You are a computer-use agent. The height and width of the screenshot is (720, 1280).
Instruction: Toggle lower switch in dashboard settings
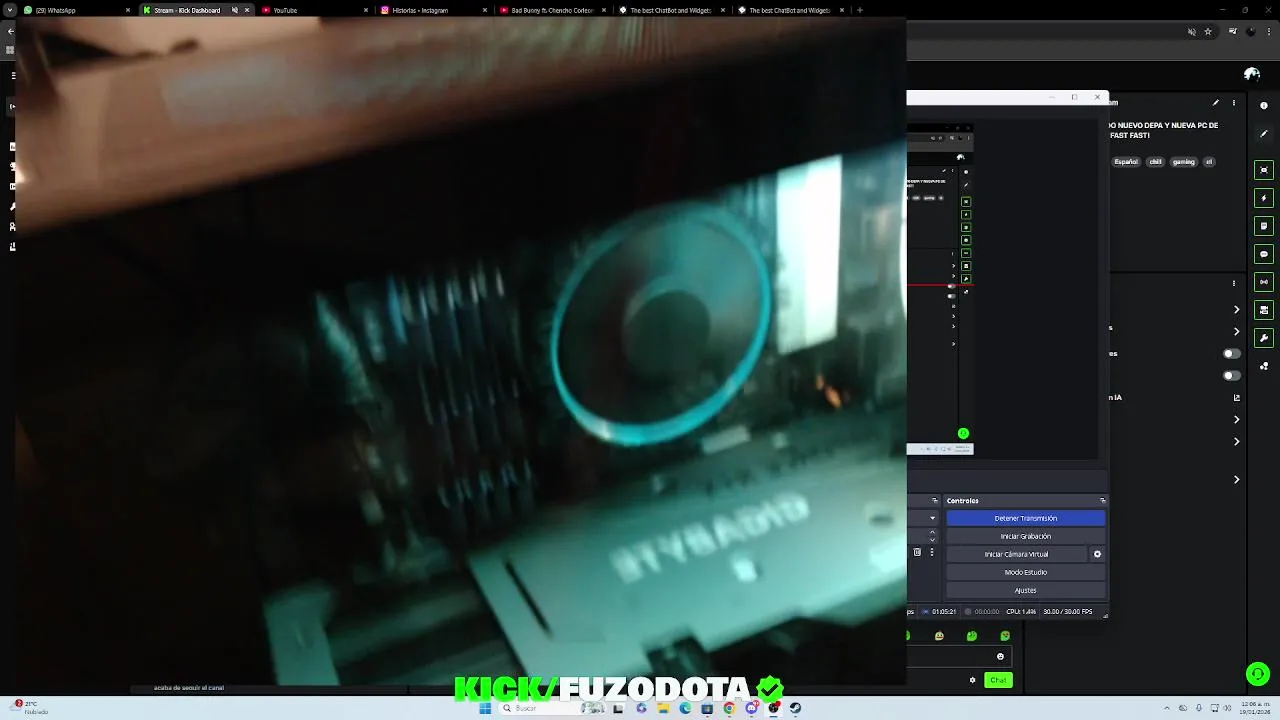(x=1232, y=376)
